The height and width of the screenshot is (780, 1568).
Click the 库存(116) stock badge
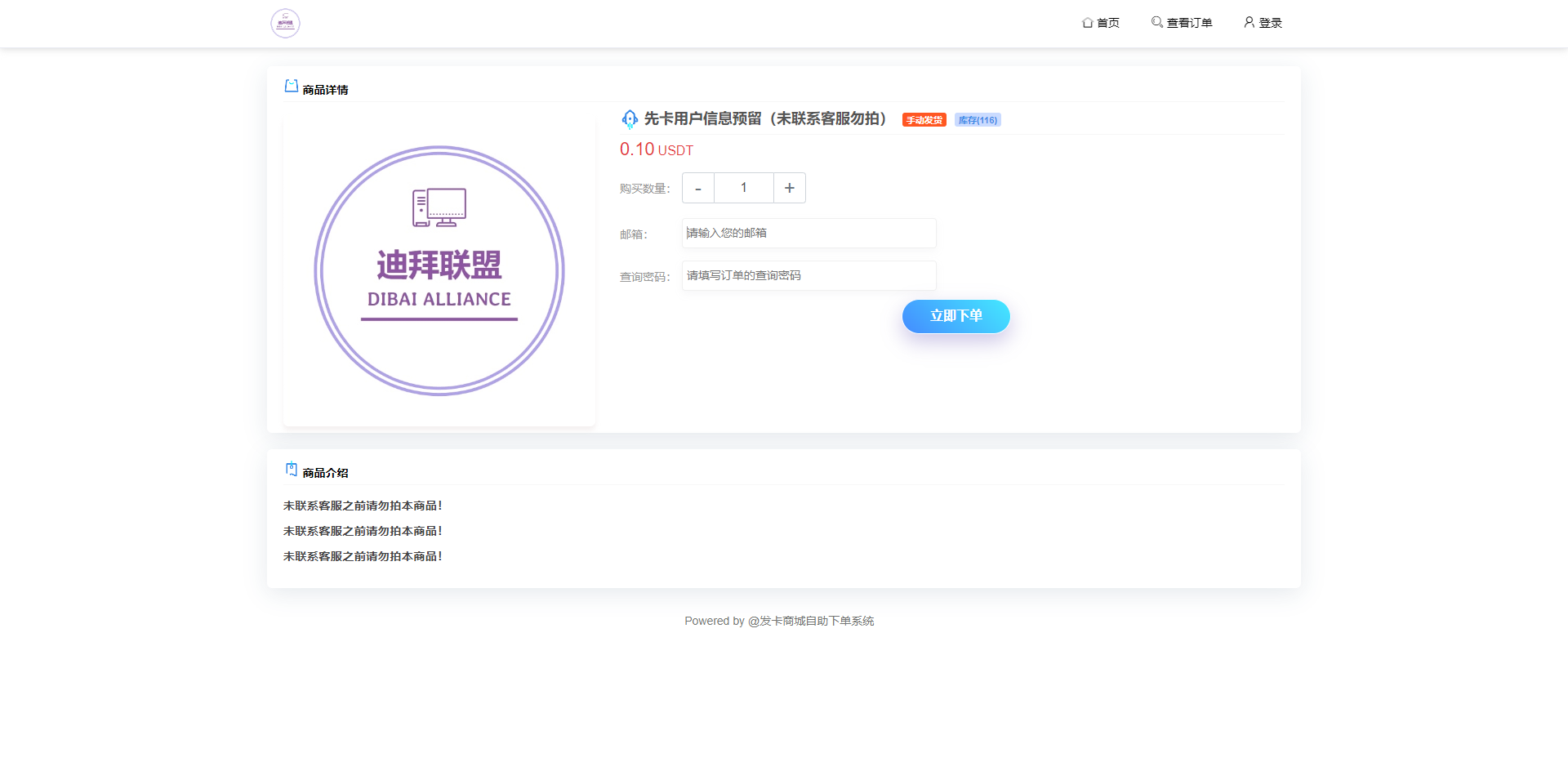tap(978, 120)
